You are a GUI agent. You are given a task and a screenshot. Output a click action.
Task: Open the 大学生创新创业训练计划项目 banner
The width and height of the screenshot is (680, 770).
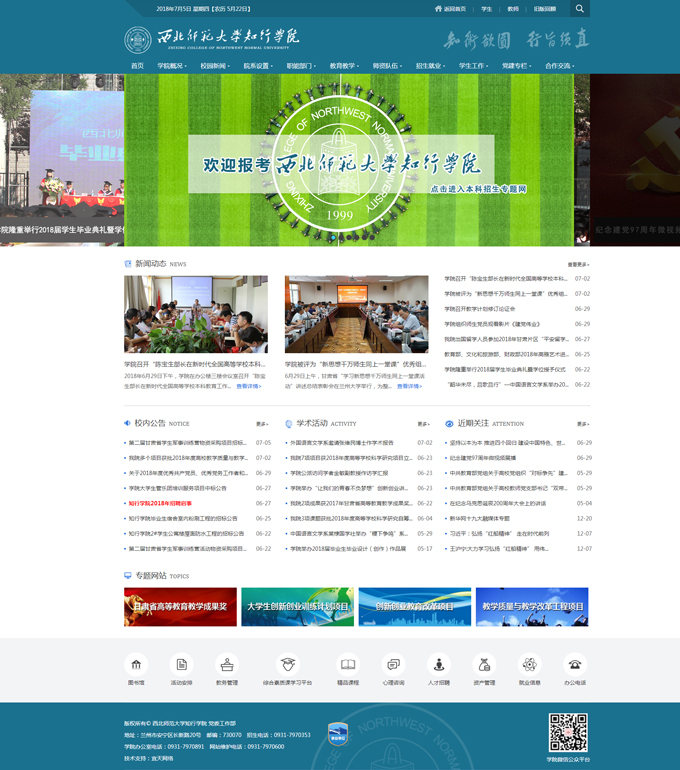(298, 607)
